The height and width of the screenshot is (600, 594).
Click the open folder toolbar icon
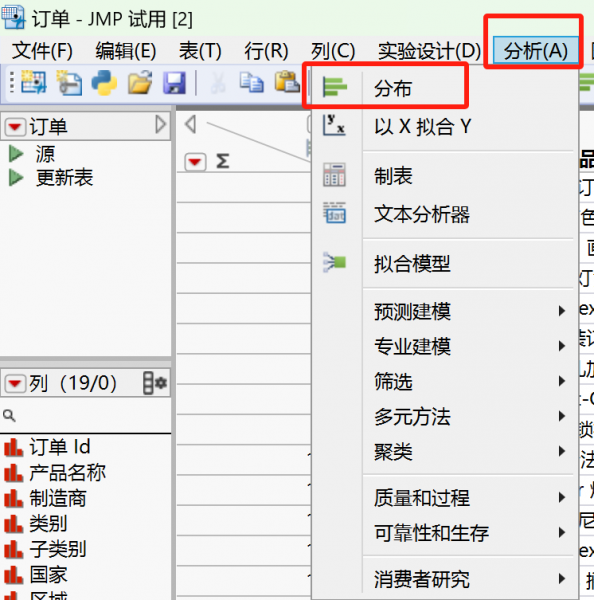140,83
